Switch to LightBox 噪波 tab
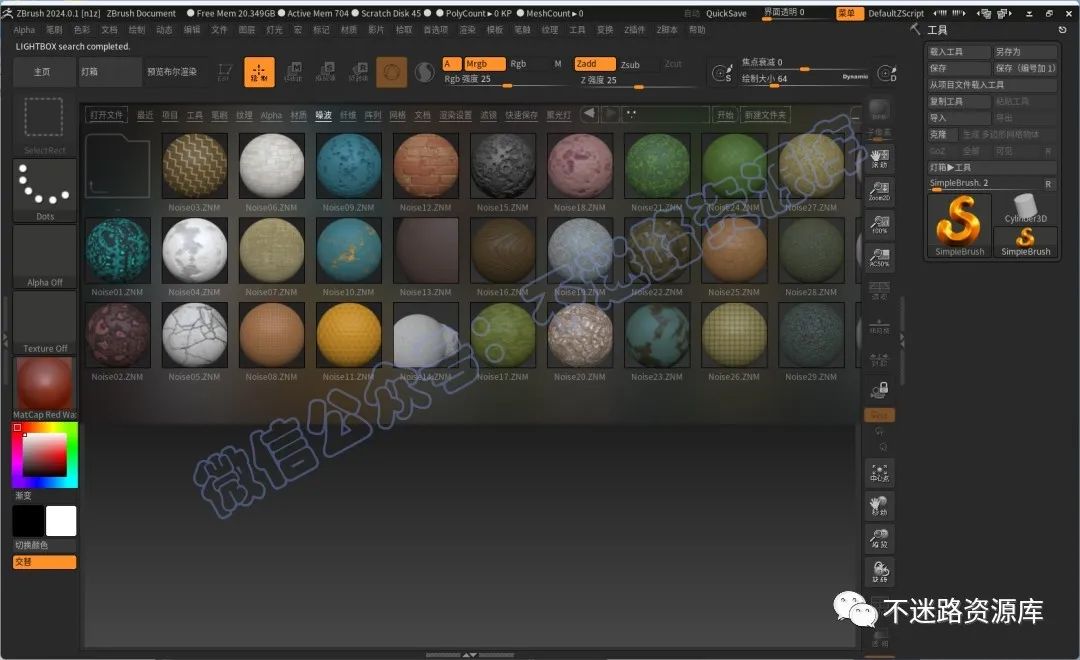The image size is (1080, 660). pyautogui.click(x=324, y=115)
